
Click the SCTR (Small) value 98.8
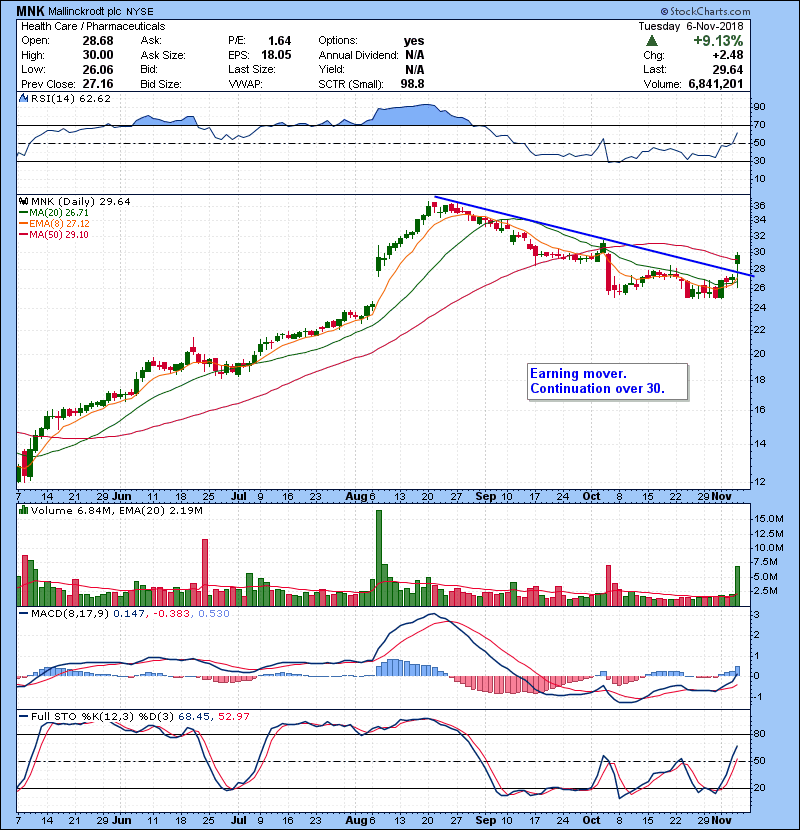pos(412,84)
